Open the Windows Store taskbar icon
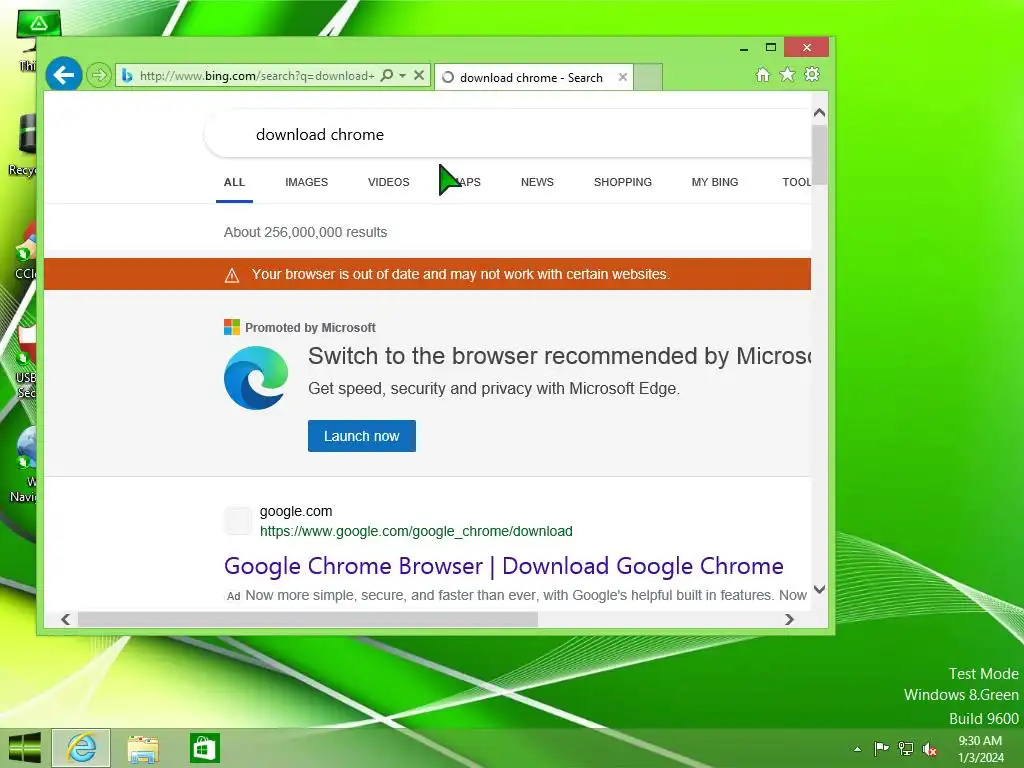 tap(204, 748)
